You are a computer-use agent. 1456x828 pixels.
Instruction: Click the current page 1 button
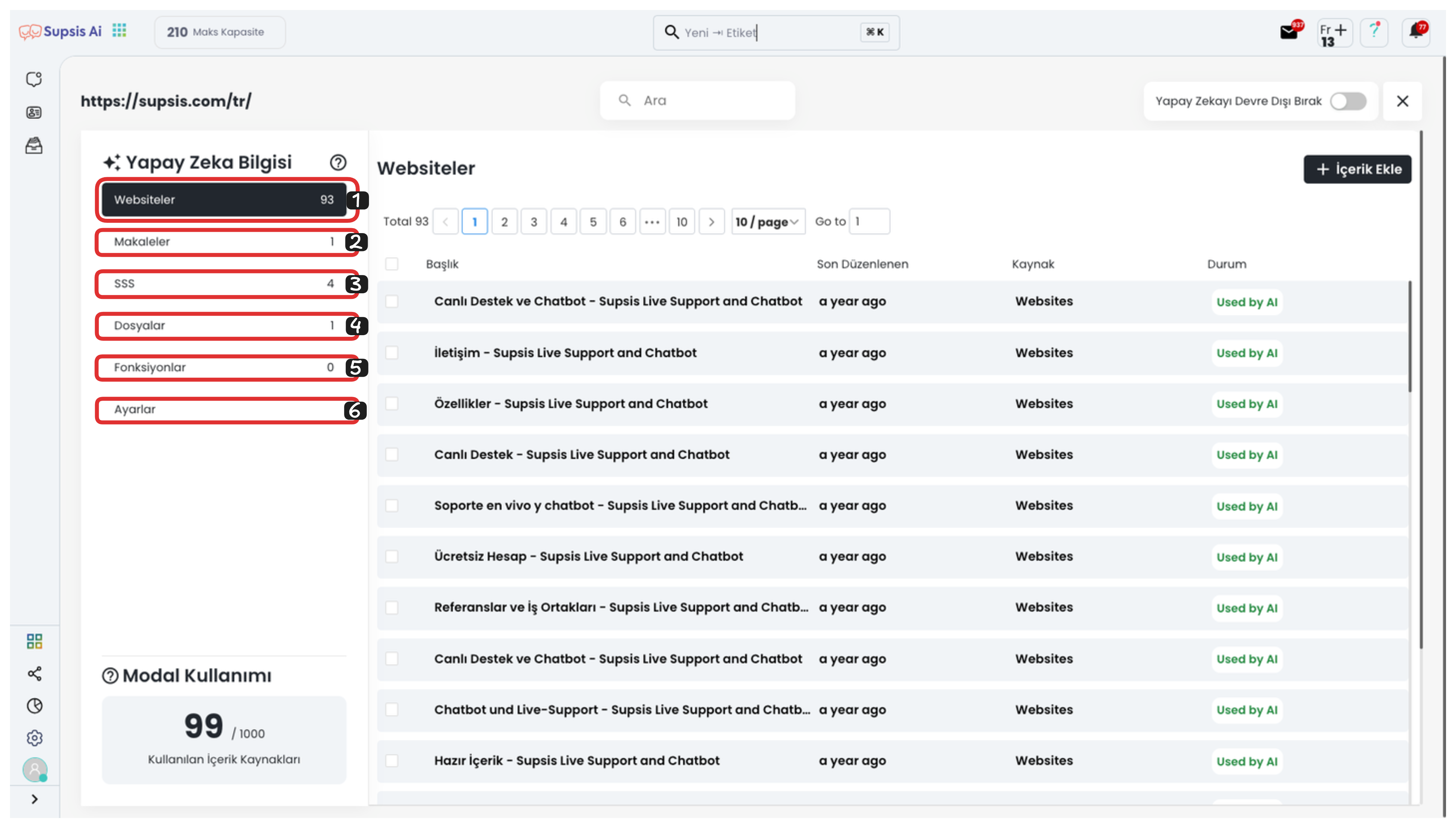[475, 222]
